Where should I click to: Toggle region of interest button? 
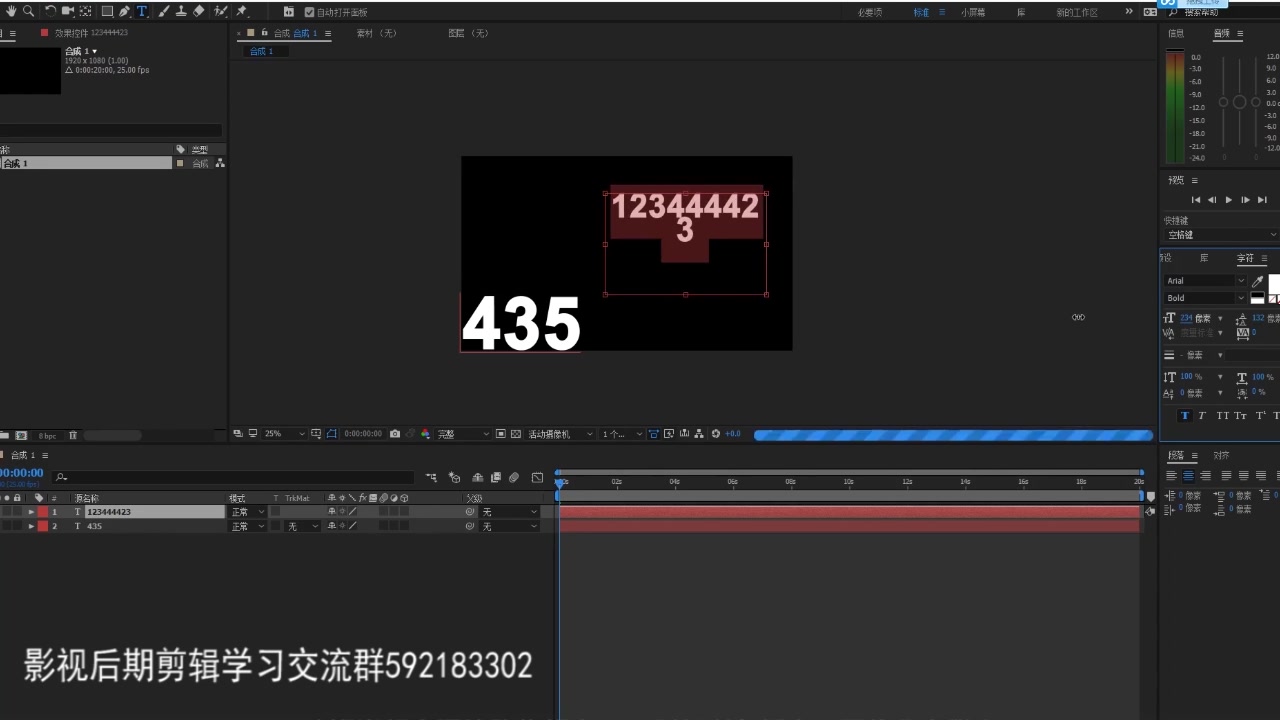pos(500,434)
